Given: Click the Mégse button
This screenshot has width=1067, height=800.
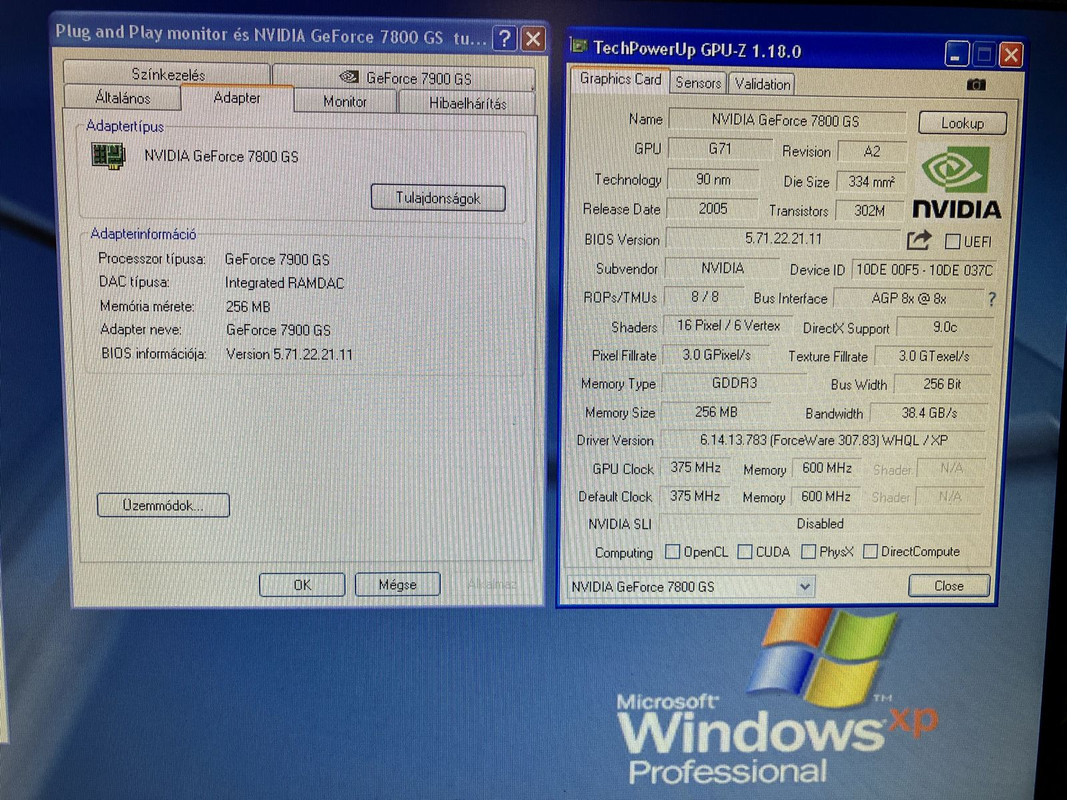Looking at the screenshot, I should (397, 584).
